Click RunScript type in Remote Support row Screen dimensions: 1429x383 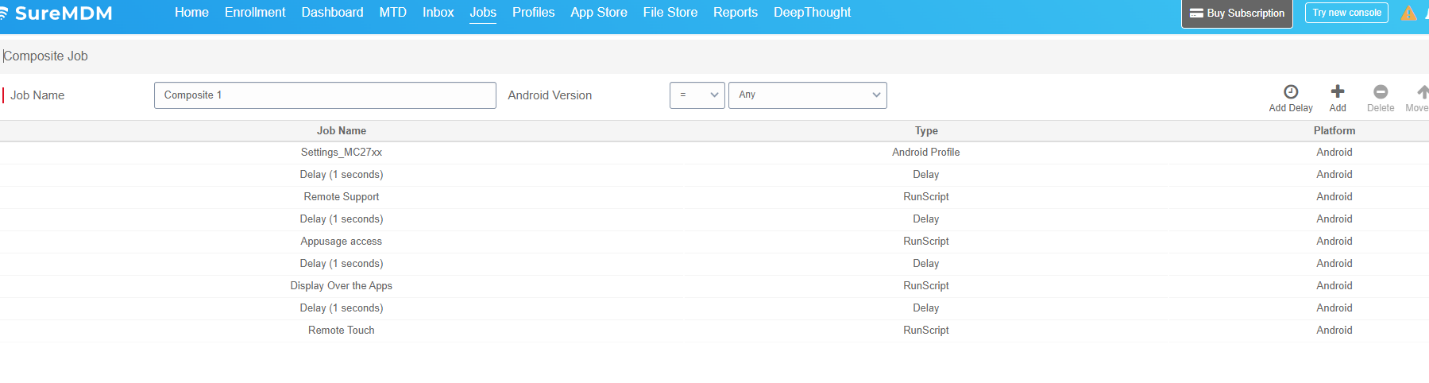(x=926, y=197)
